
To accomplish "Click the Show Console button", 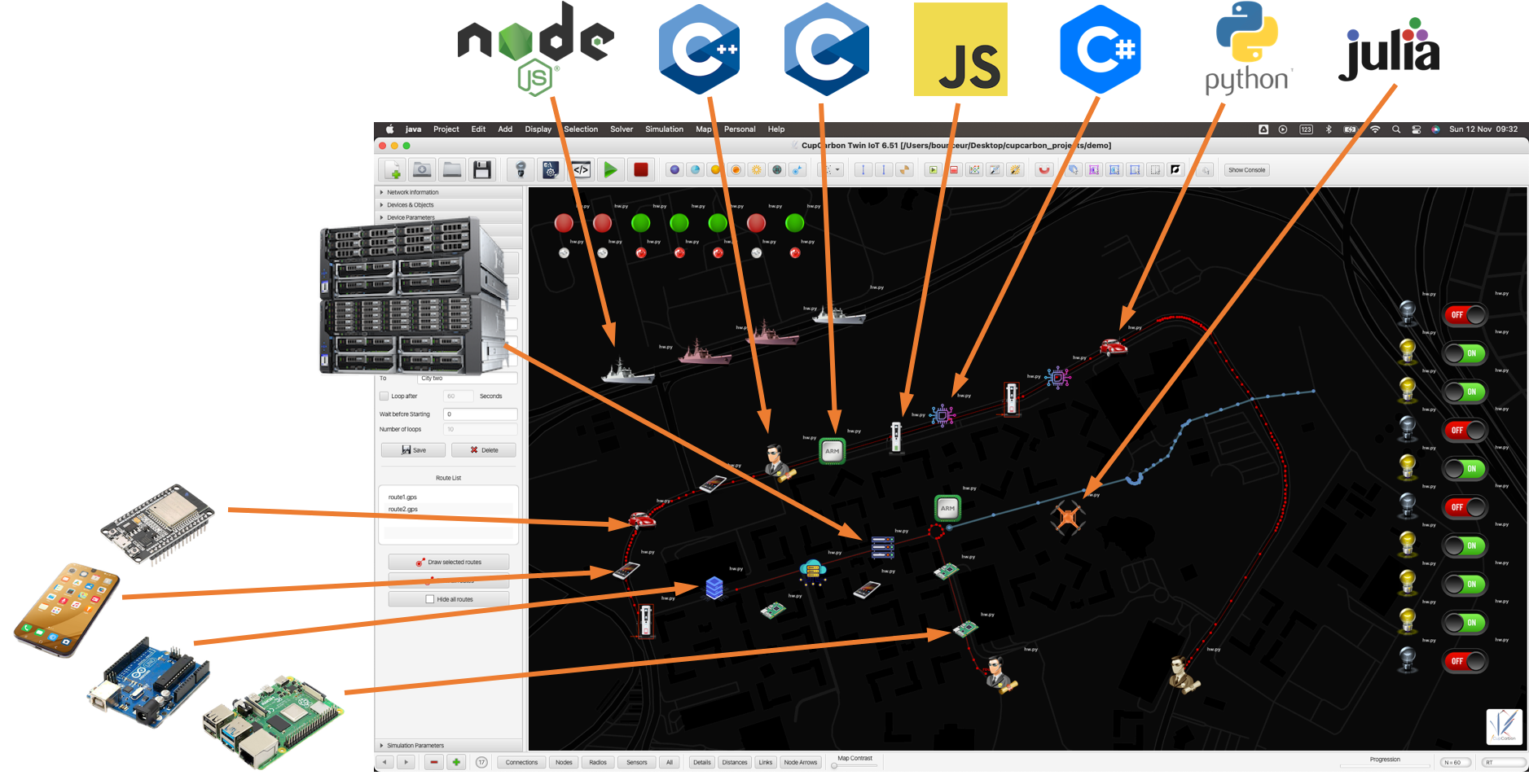I will tap(1246, 170).
